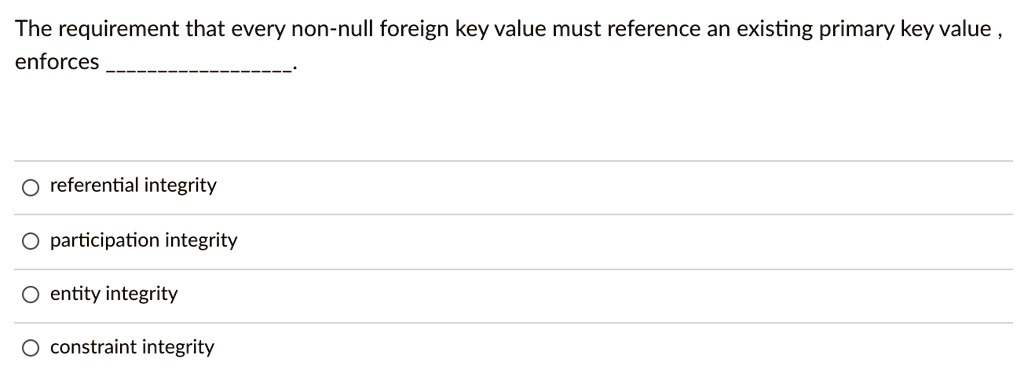Viewport: 1024px width, 388px height.
Task: Click the word "existing" in the question
Action: tap(774, 30)
